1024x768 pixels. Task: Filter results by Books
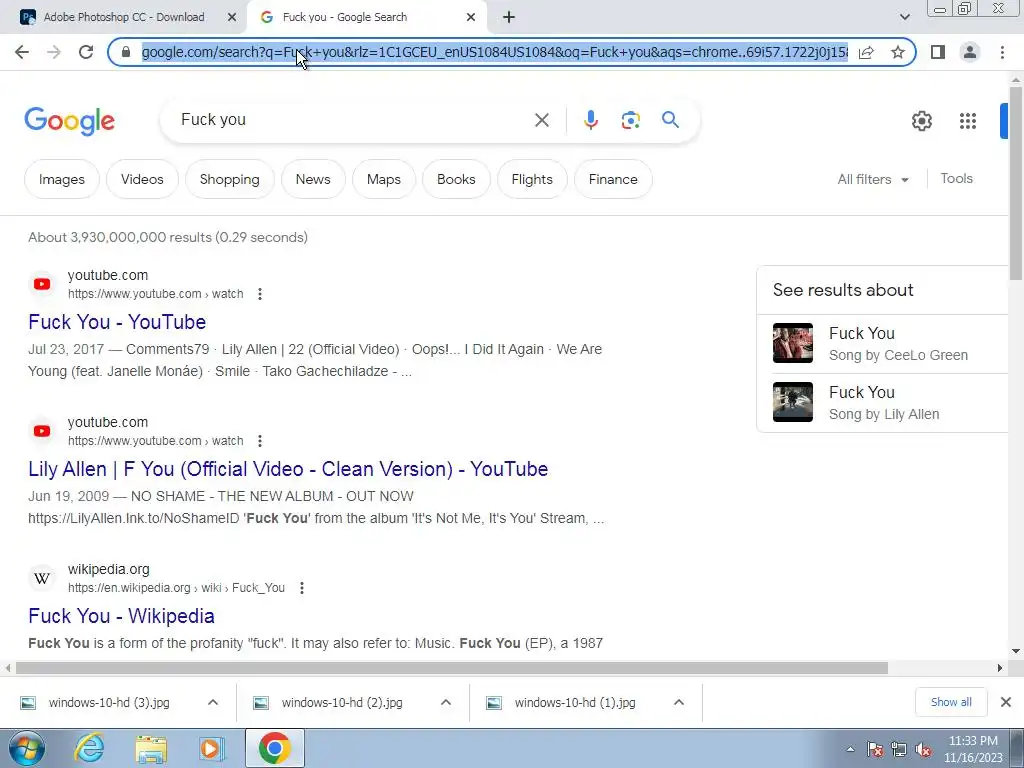click(456, 179)
